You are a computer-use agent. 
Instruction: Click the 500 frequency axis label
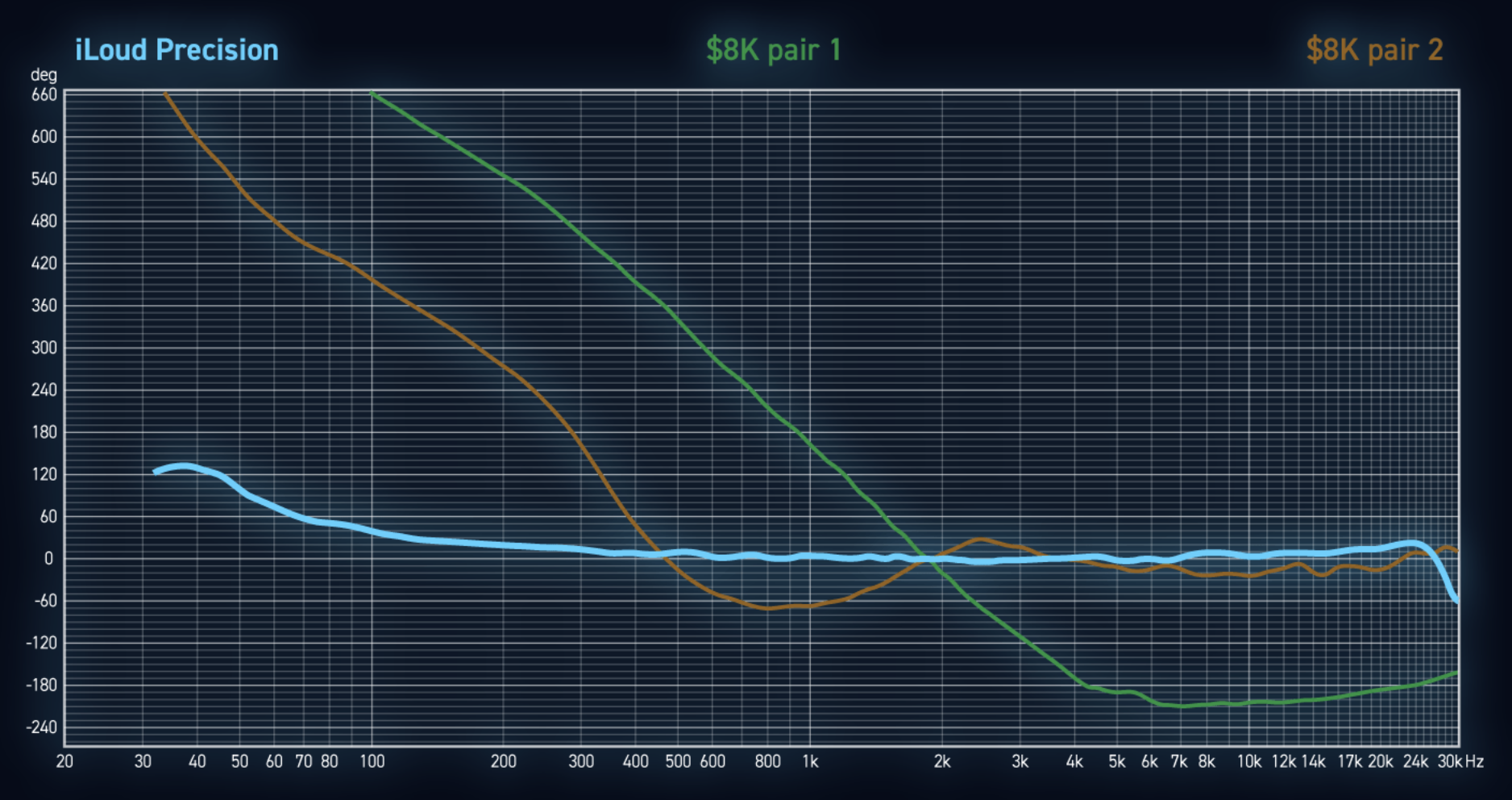tap(678, 761)
